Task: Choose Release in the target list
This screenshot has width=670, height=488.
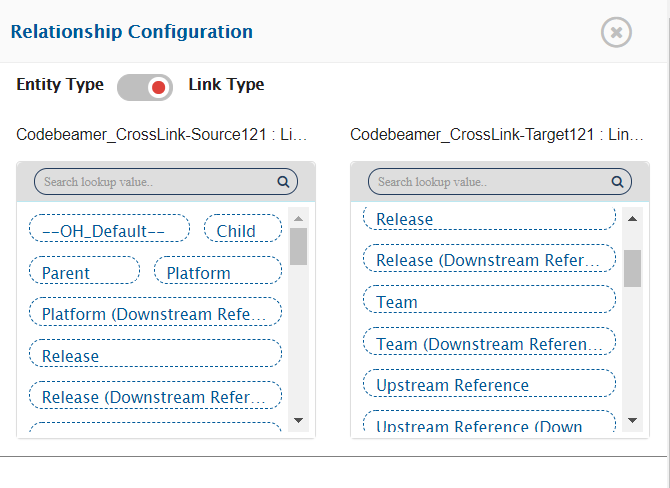Action: pyautogui.click(x=489, y=219)
